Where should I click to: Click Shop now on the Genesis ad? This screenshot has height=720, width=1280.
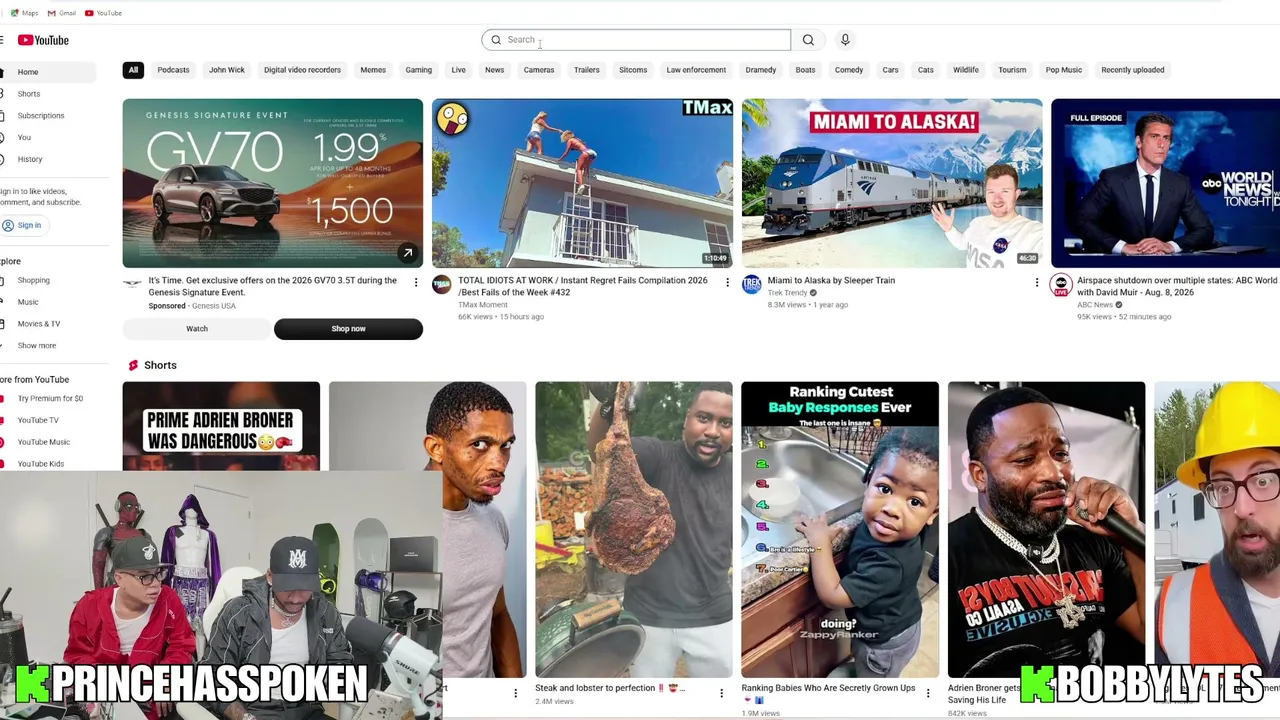(348, 329)
